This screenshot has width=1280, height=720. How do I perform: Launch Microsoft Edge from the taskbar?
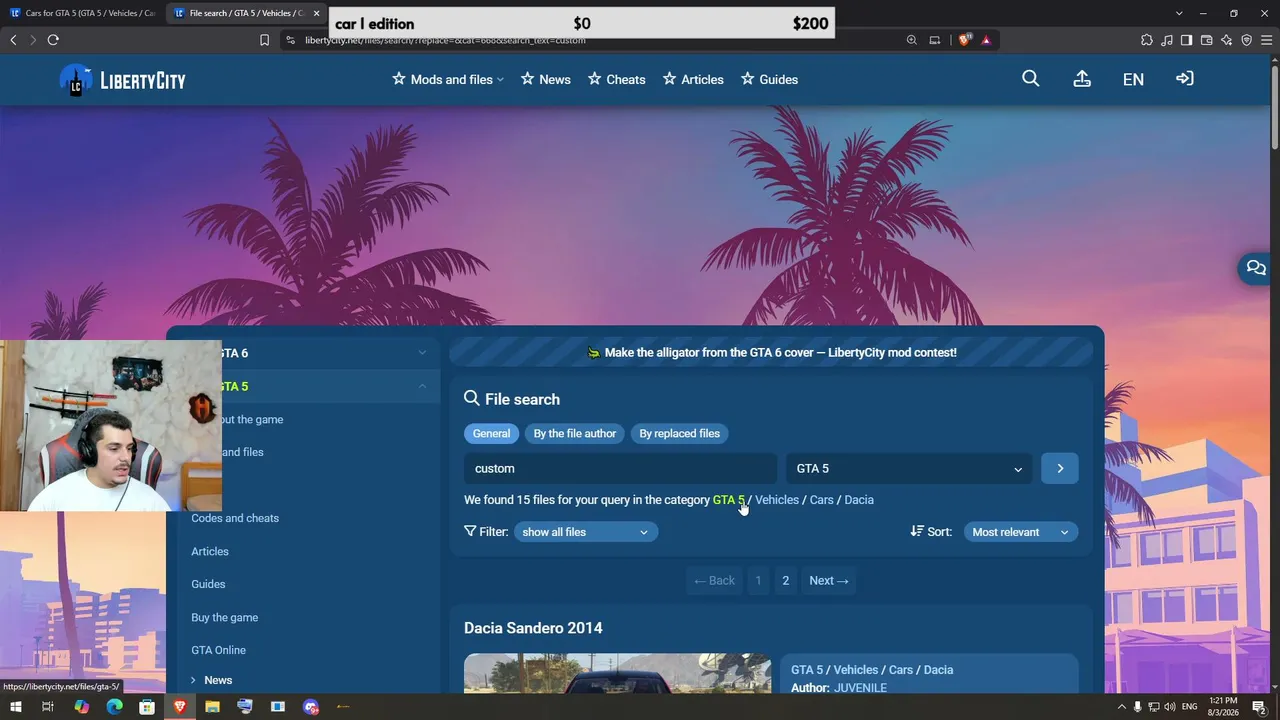pos(114,707)
